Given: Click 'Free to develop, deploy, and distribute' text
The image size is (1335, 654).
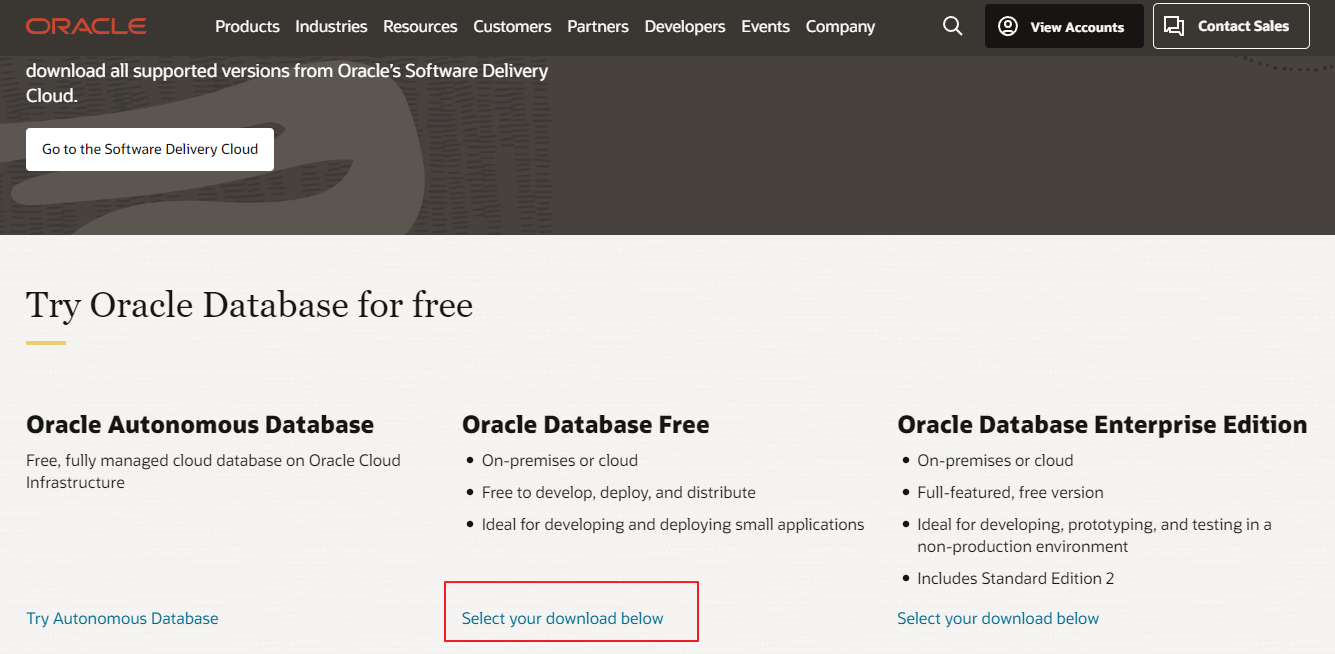Looking at the screenshot, I should [618, 493].
